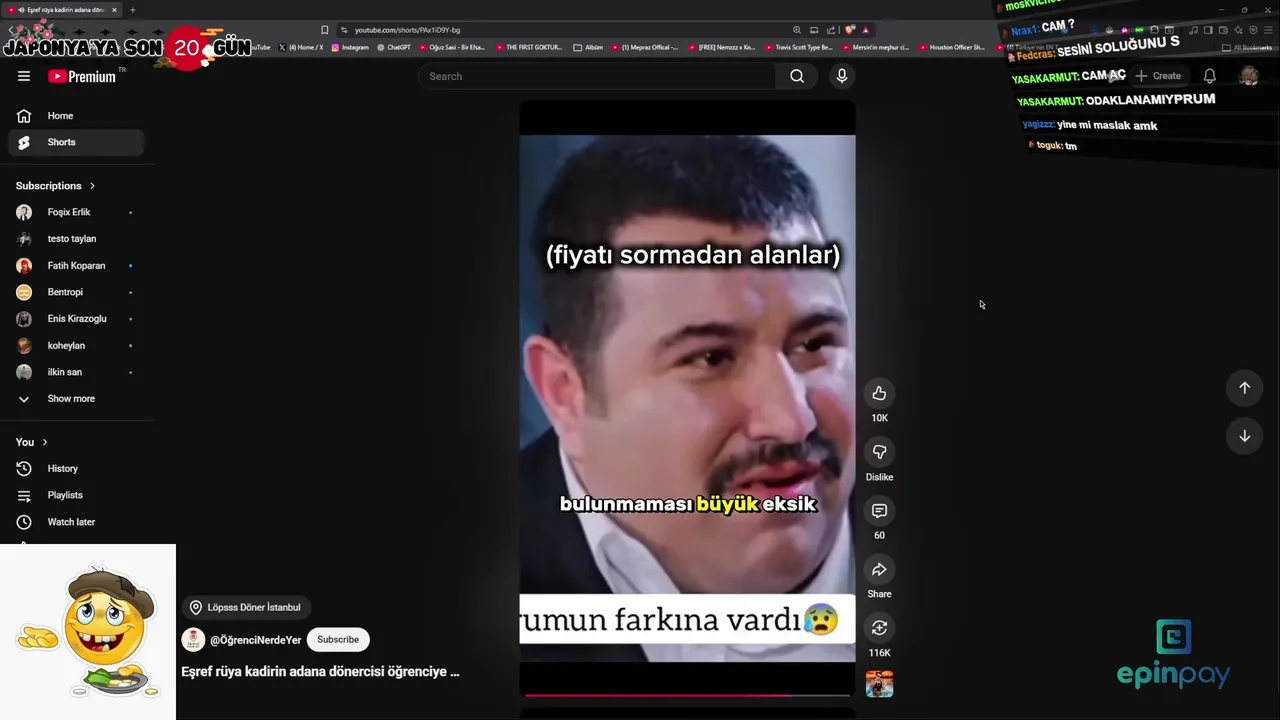Toggle the browser sidebar panel icon
Viewport: 1280px width, 720px height.
[x=1208, y=30]
